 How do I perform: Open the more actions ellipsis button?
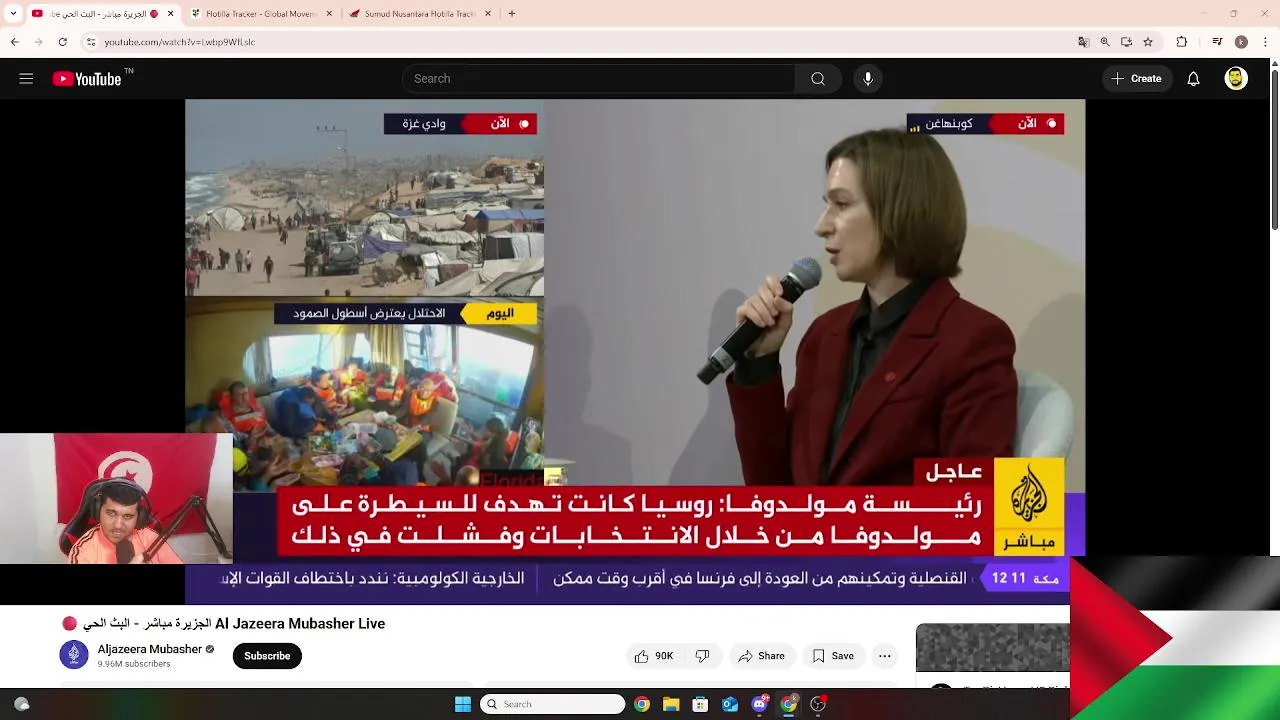(884, 656)
